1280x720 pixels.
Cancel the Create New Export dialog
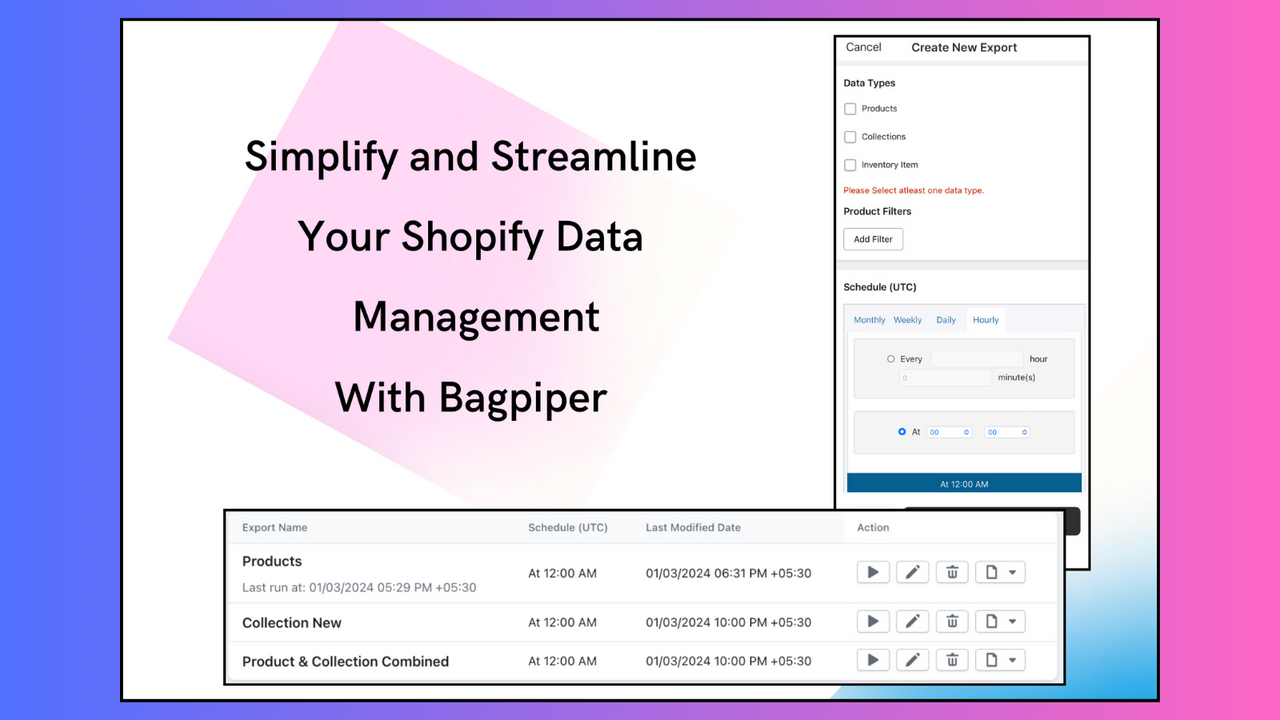click(x=864, y=47)
